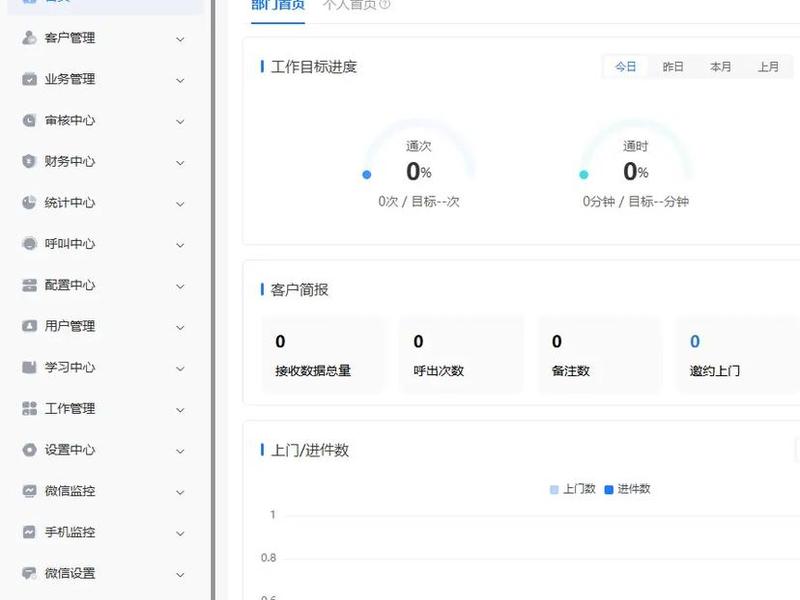Image resolution: width=800 pixels, height=600 pixels.
Task: Expand the 呼叫中心 chevron
Action: [180, 245]
